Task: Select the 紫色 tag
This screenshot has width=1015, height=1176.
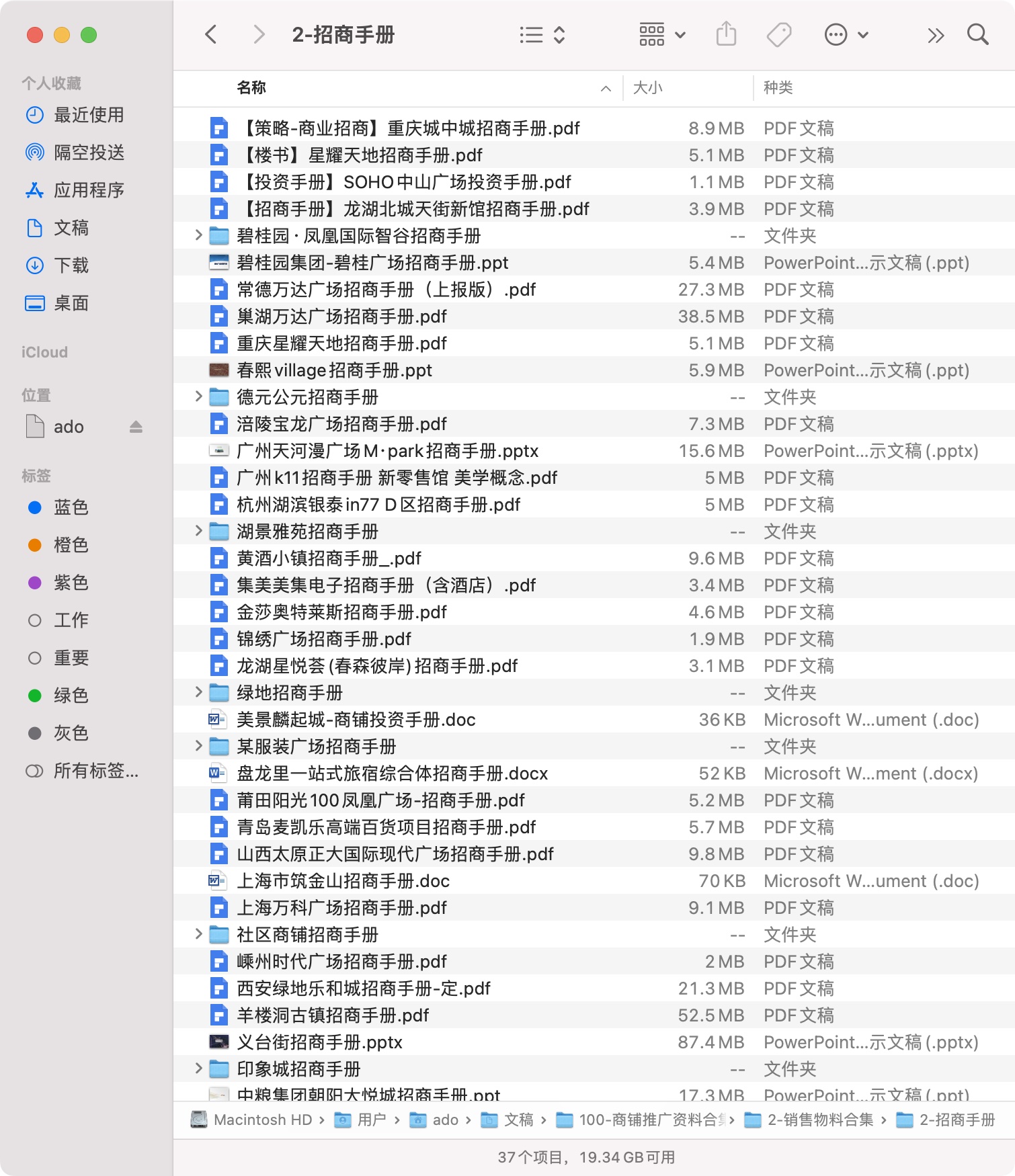Action: 71,583
